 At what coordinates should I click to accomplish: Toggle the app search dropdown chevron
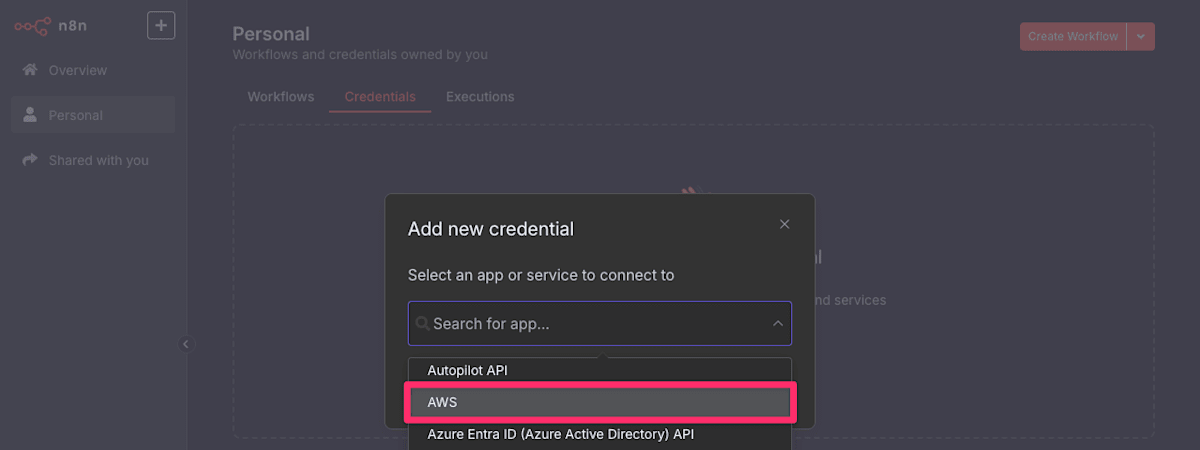pos(777,324)
